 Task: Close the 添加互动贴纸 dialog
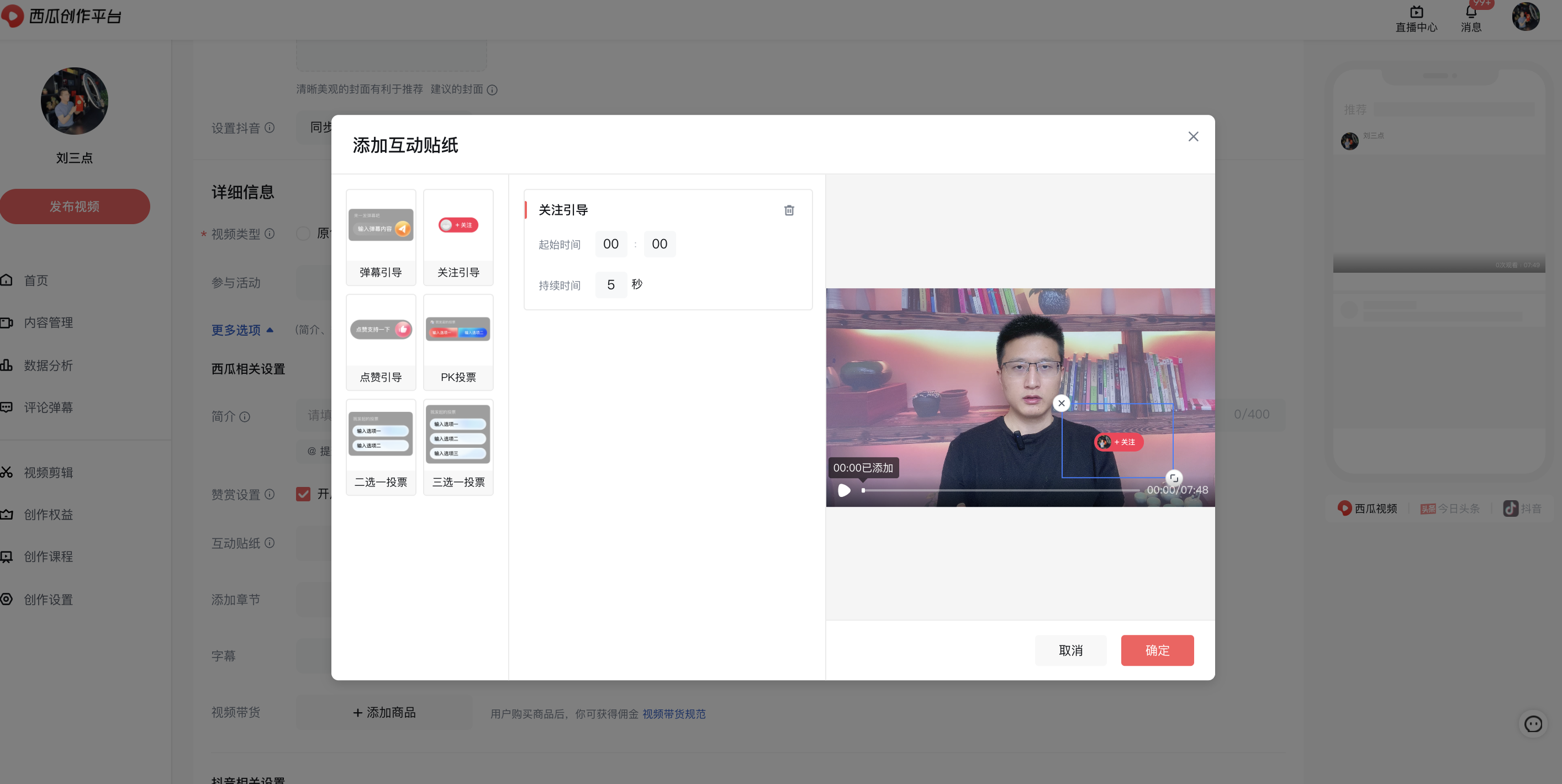[1192, 137]
